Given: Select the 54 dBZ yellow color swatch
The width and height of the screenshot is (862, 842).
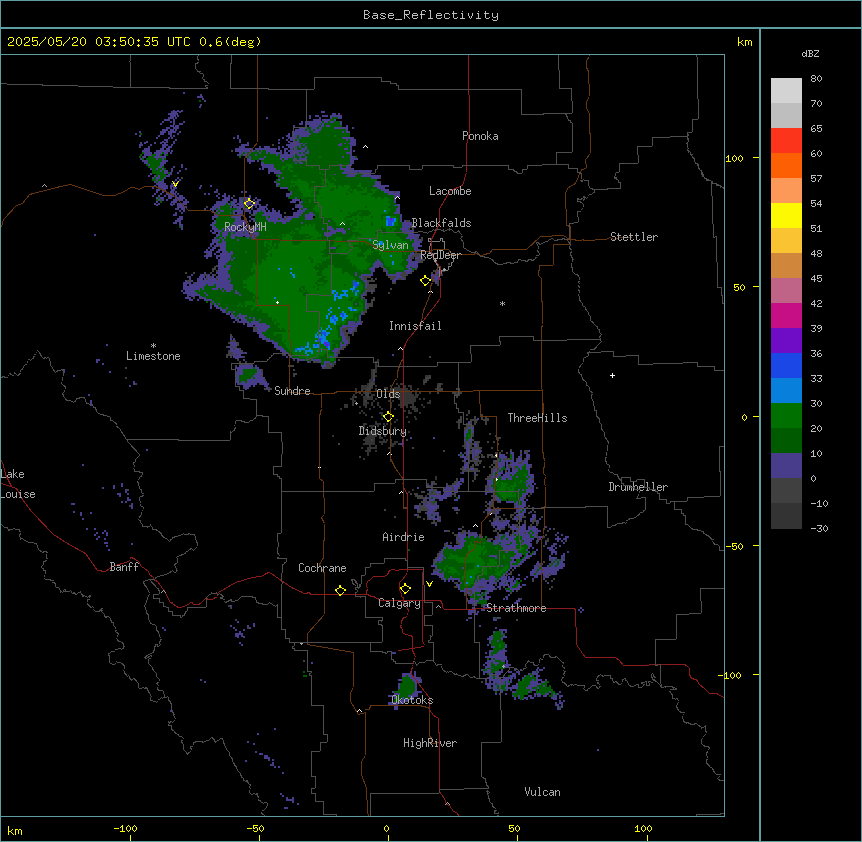Looking at the screenshot, I should pos(786,215).
